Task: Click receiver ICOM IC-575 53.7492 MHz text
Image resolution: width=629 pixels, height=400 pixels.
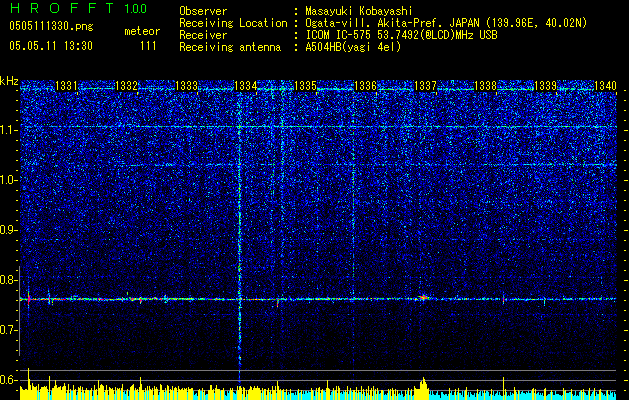Action: click(x=401, y=35)
